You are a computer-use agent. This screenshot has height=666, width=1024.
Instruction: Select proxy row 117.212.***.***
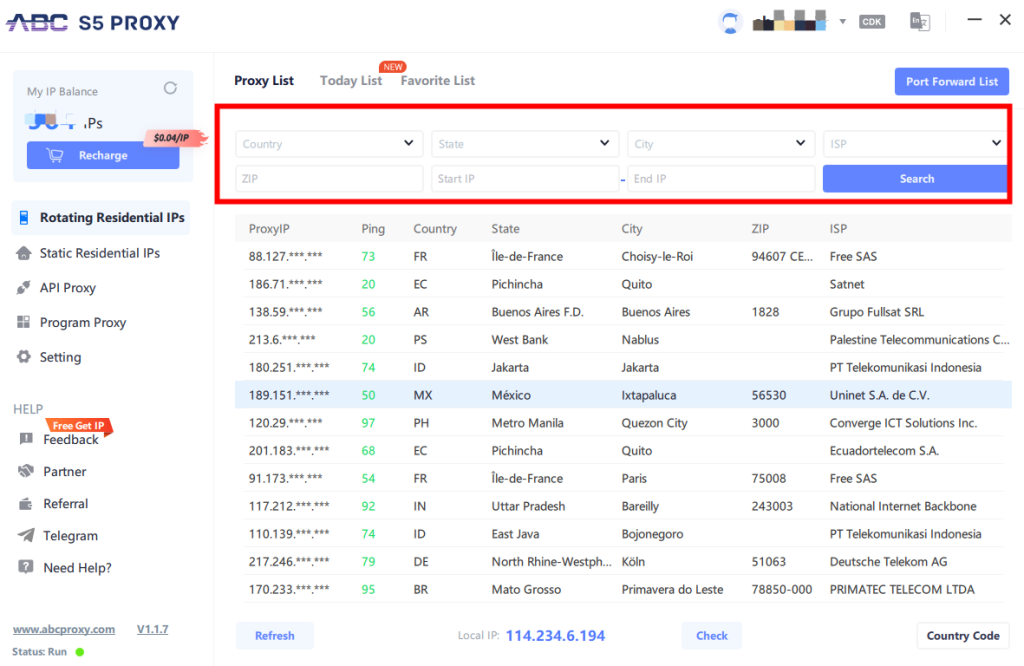coord(623,506)
